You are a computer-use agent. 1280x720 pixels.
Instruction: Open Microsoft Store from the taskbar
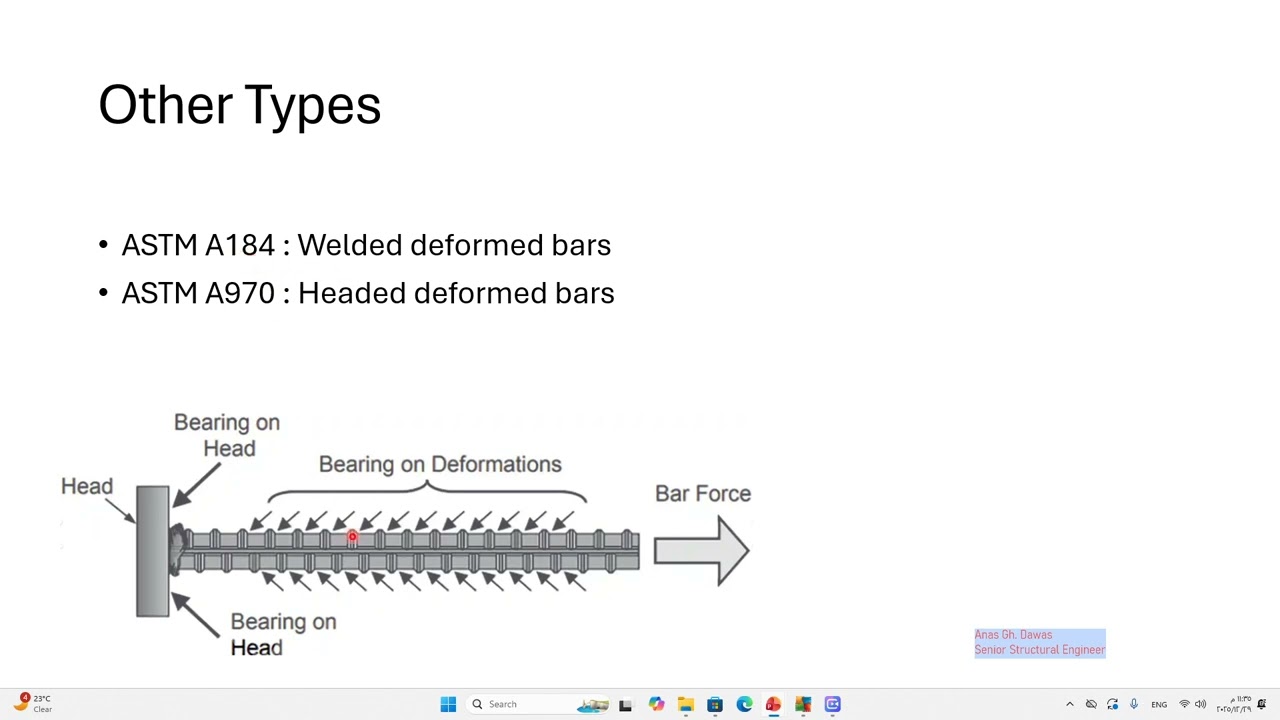click(715, 704)
